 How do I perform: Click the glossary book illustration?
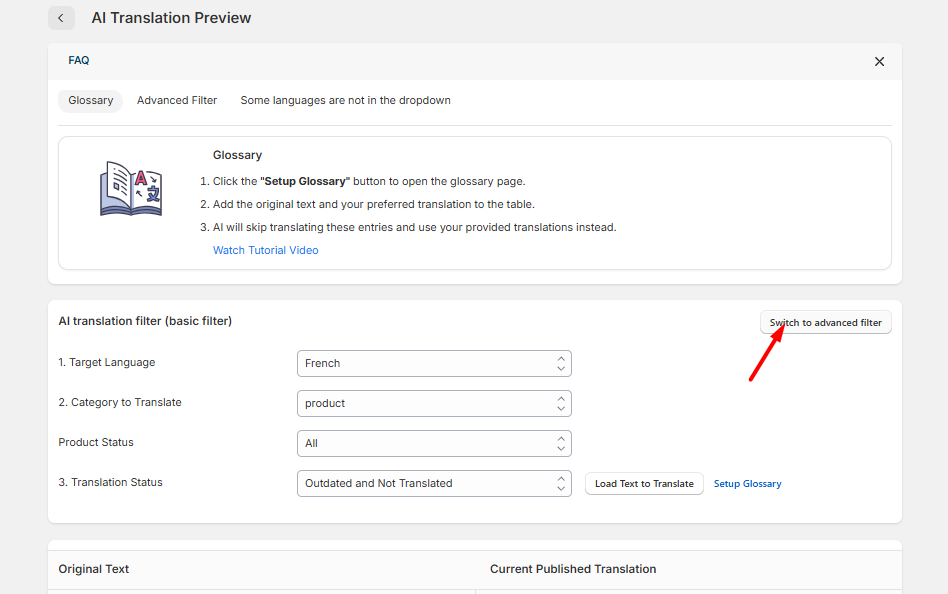130,189
